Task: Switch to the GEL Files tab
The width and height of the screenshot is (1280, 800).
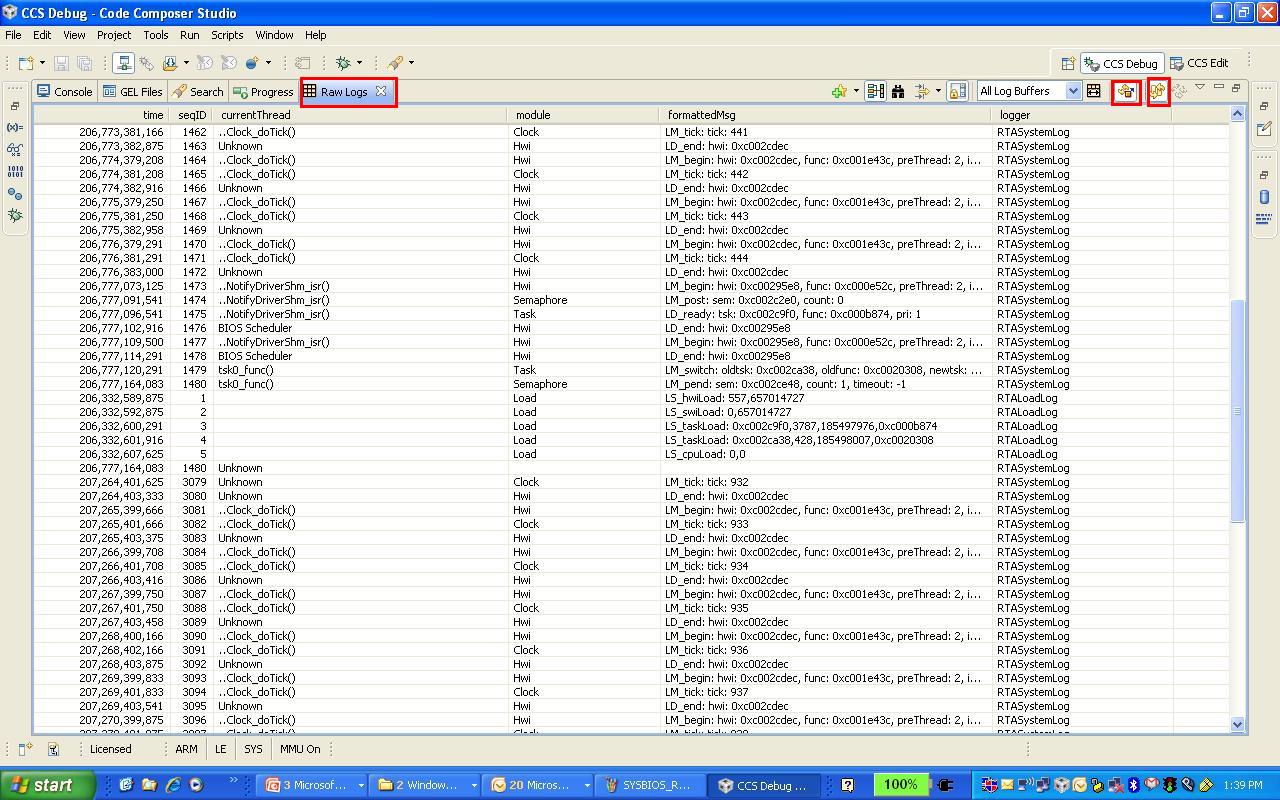Action: pos(133,92)
